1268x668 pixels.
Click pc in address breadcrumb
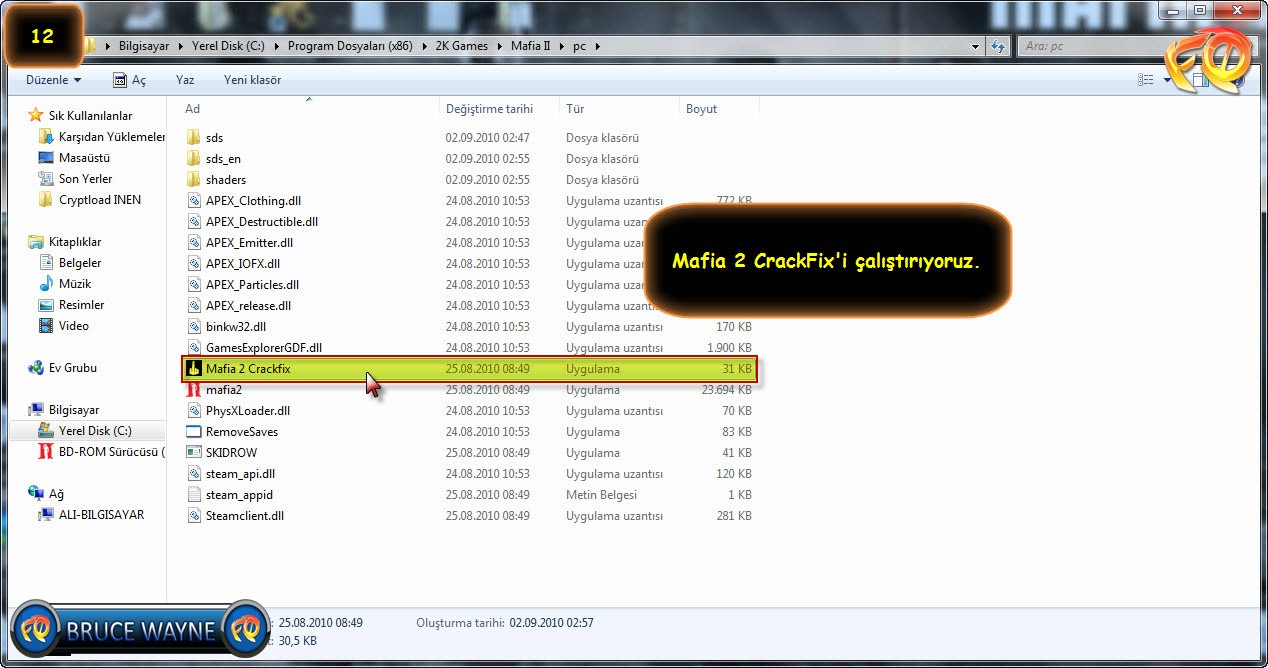coord(579,46)
